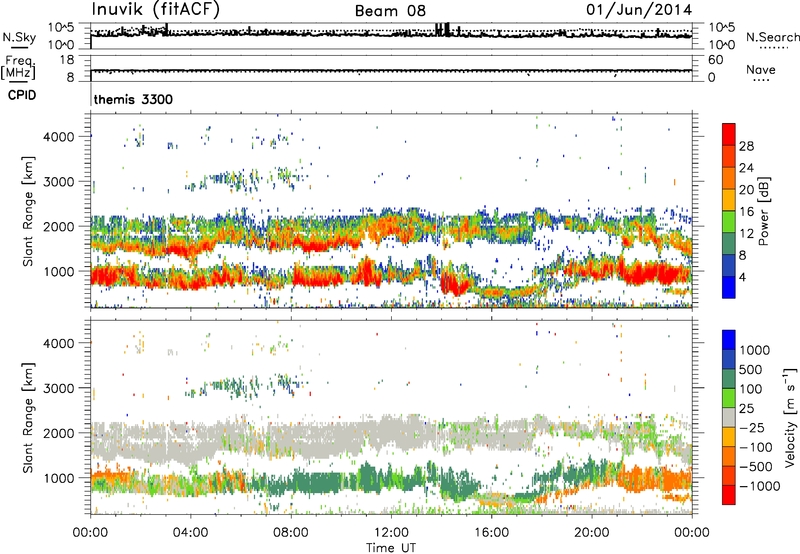The width and height of the screenshot is (800, 554).
Task: Click the 'Beam 08' heading
Action: pos(390,11)
